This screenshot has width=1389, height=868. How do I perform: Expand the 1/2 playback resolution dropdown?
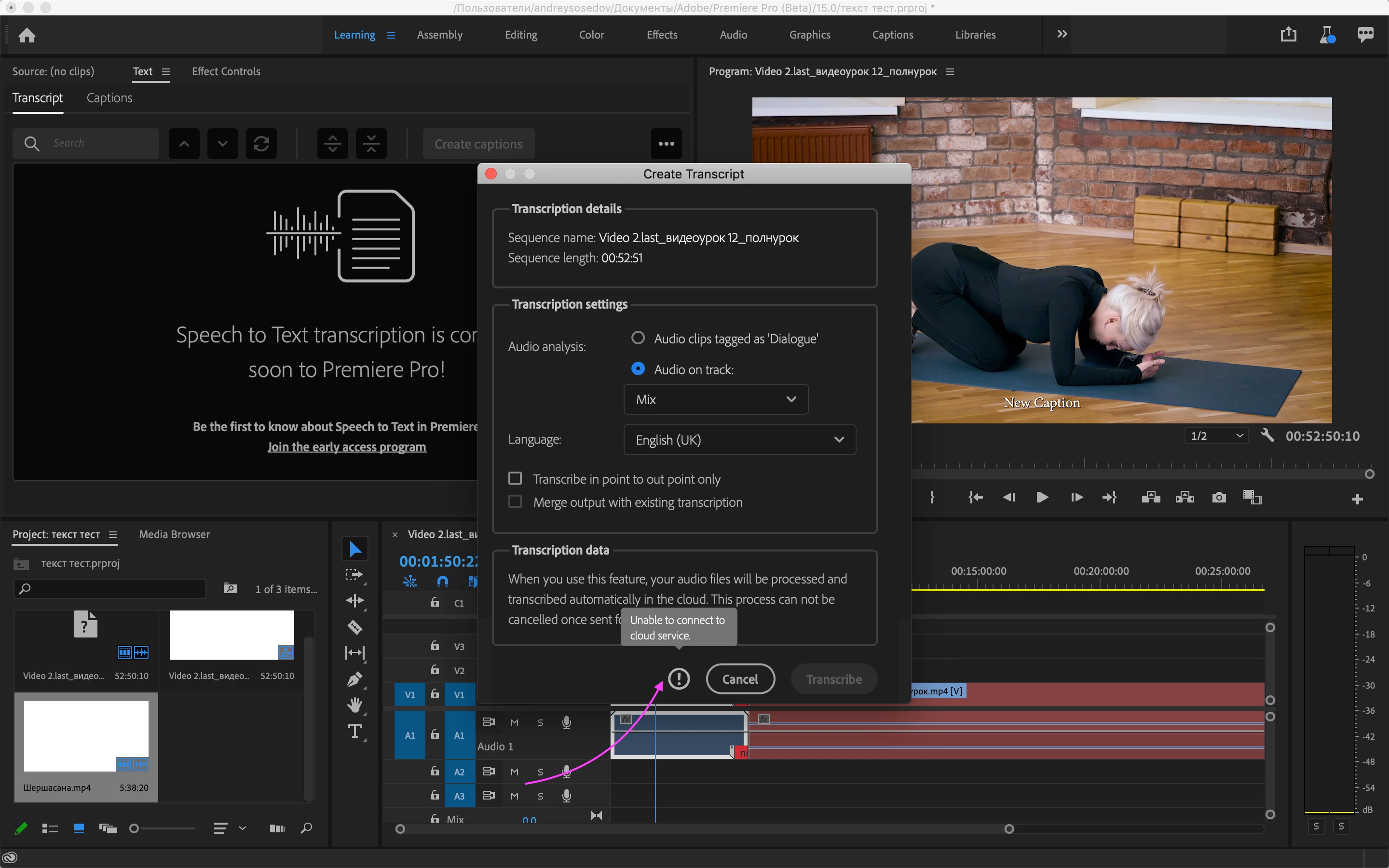1216,436
